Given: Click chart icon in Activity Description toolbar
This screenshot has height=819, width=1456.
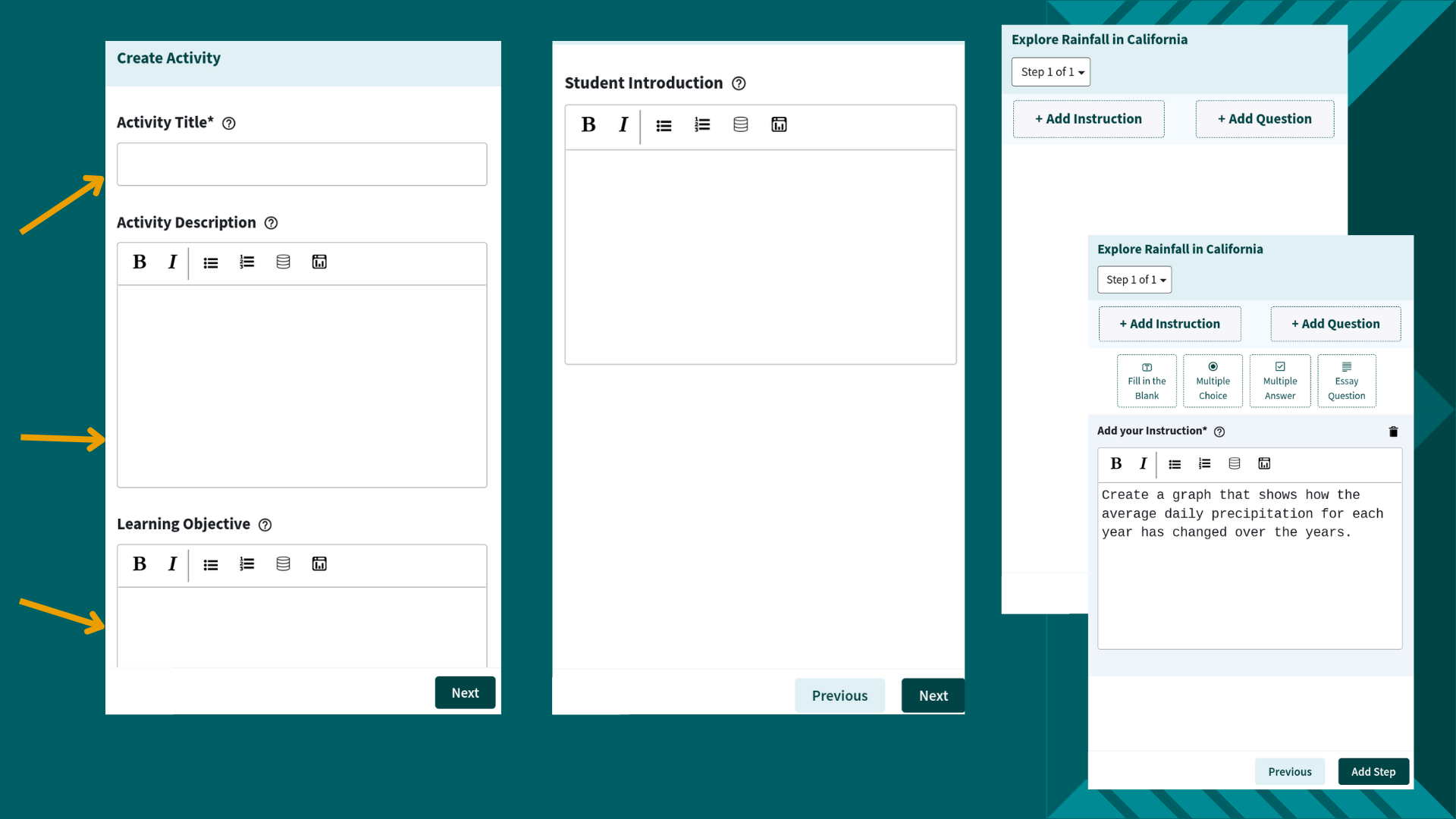Looking at the screenshot, I should click(x=319, y=262).
